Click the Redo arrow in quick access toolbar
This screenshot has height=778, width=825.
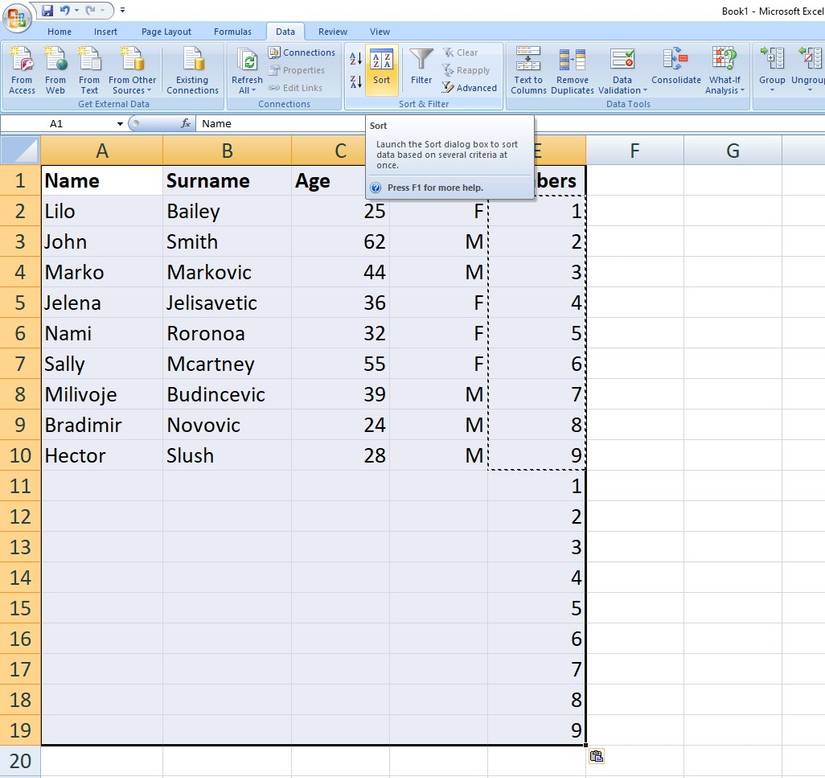click(90, 10)
